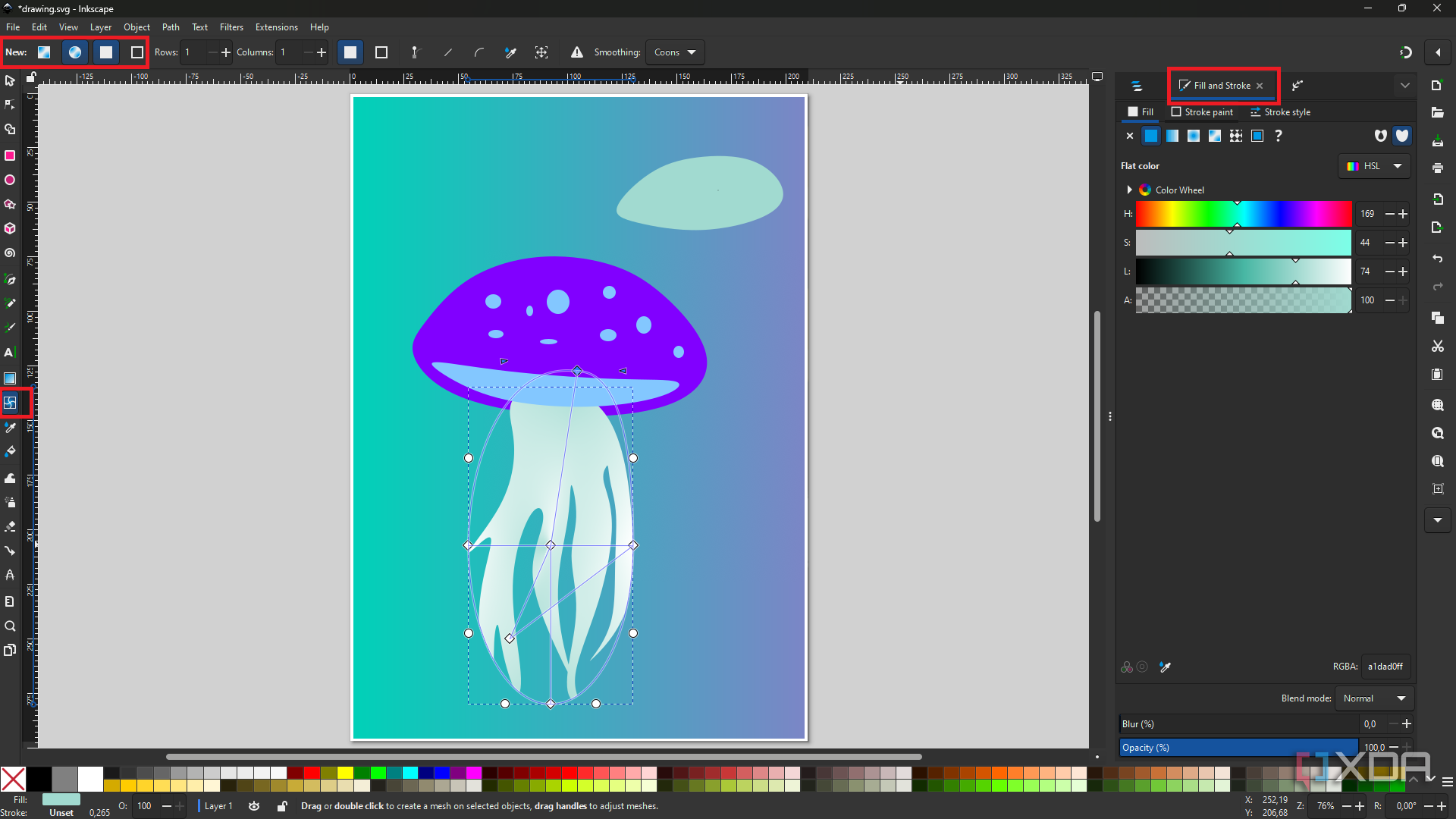
Task: Toggle Layer 1 visibility eye
Action: [254, 806]
